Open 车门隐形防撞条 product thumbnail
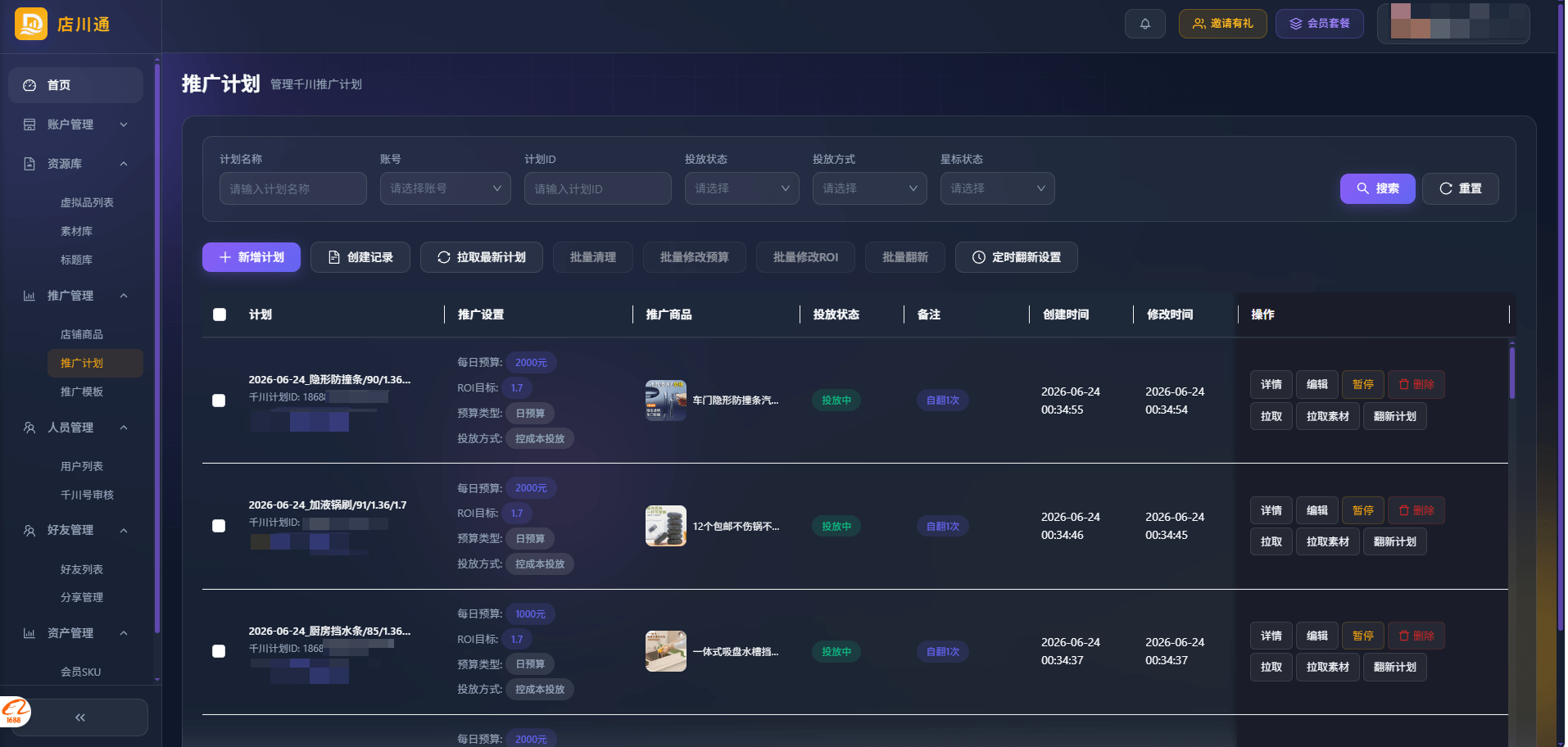This screenshot has height=747, width=1568. pos(666,401)
